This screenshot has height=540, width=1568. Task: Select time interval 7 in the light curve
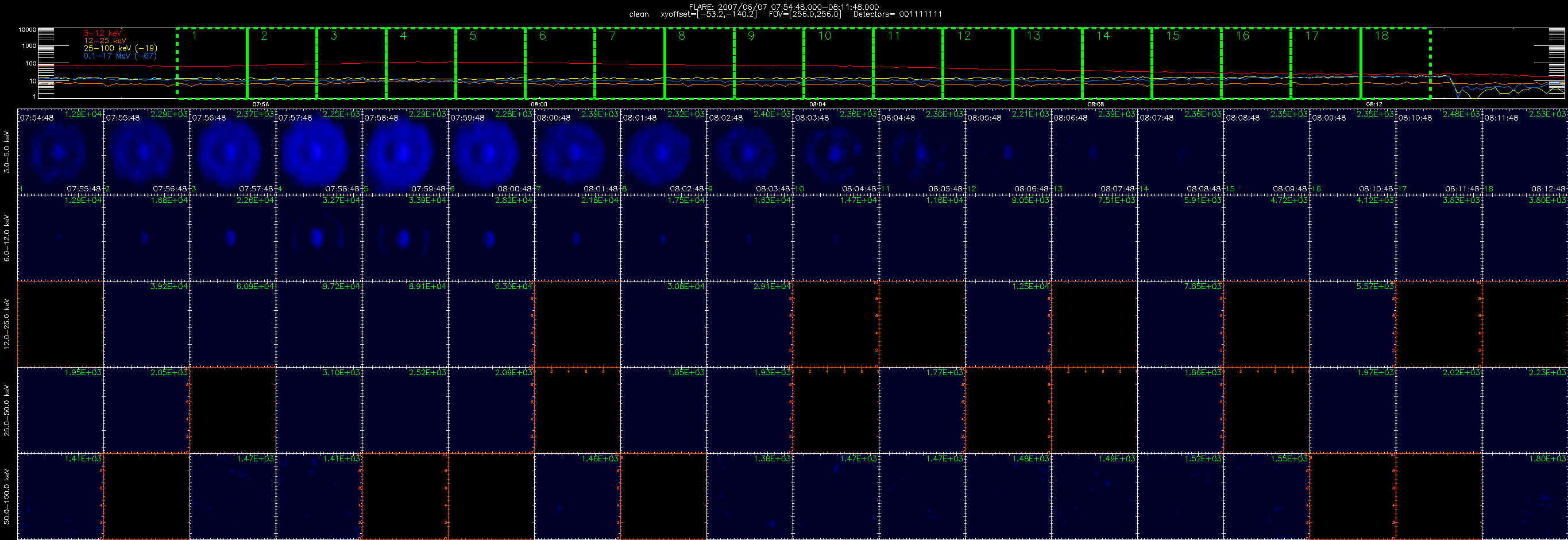[x=630, y=63]
